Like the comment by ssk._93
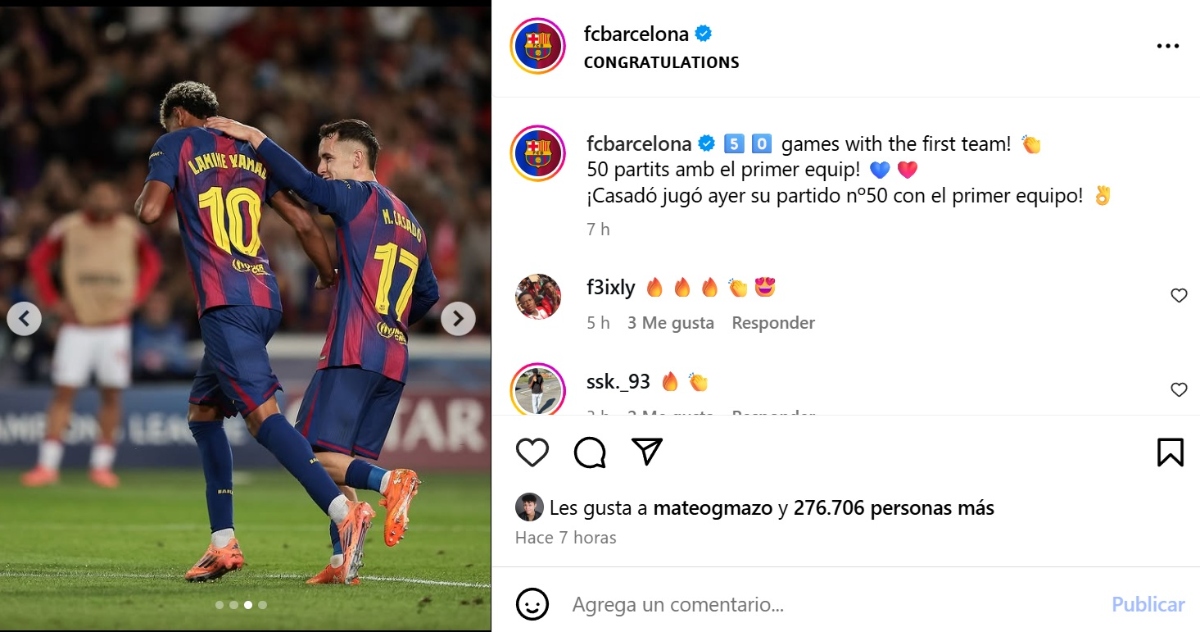This screenshot has width=1200, height=632. pos(1179,389)
